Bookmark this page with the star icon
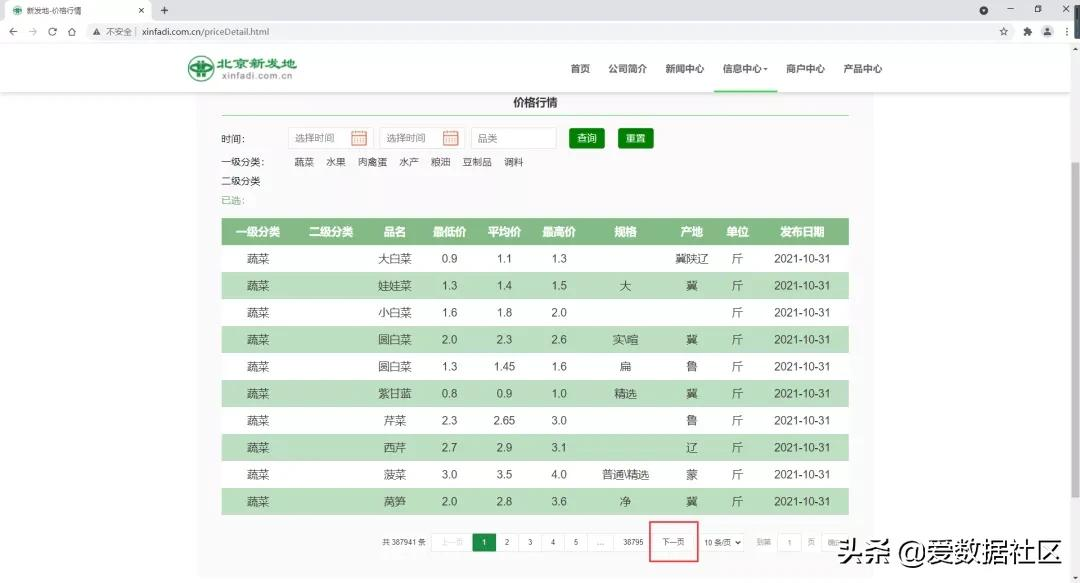The width and height of the screenshot is (1080, 583). (1004, 32)
